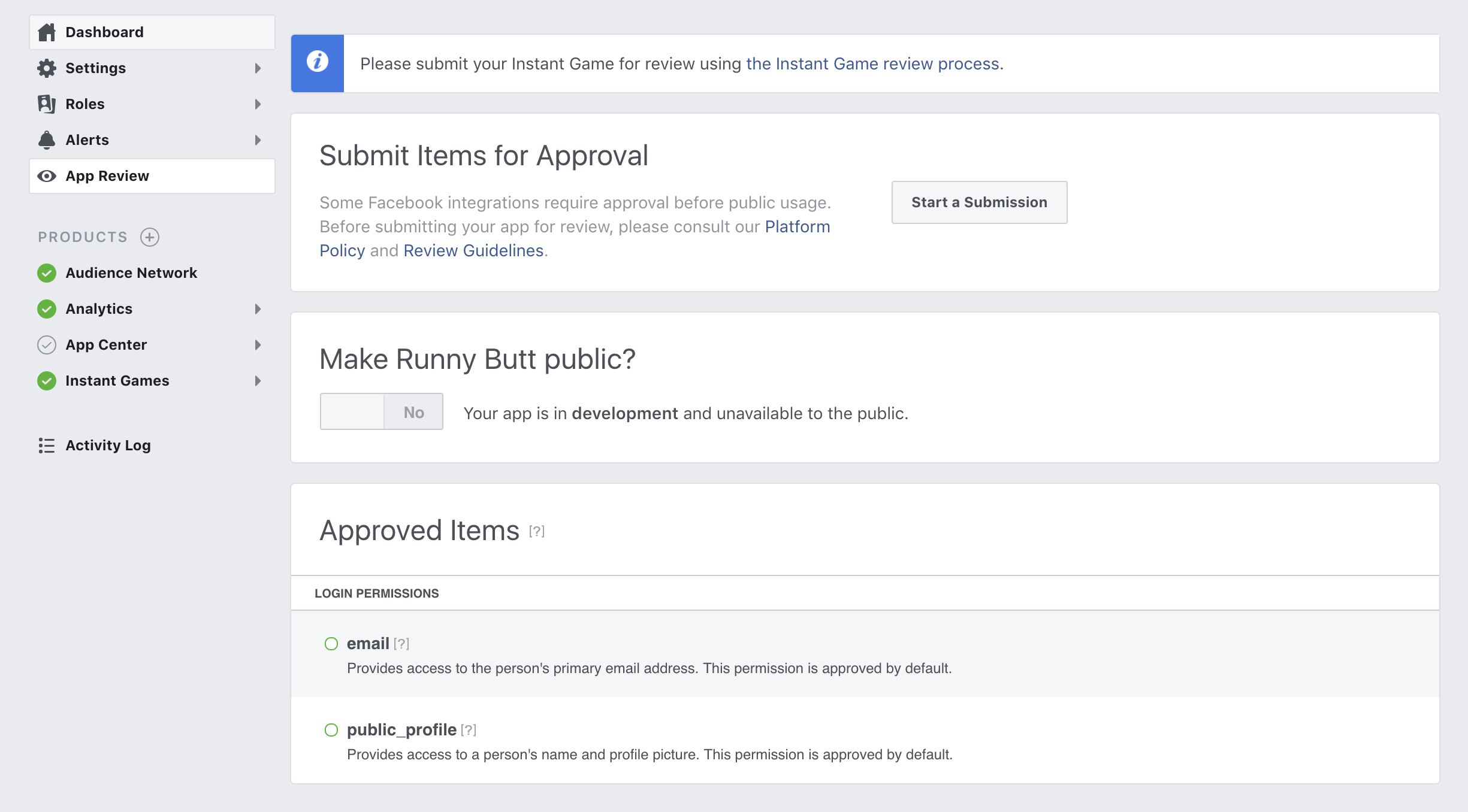The height and width of the screenshot is (812, 1468).
Task: Click the Settings gear icon
Action: [47, 68]
